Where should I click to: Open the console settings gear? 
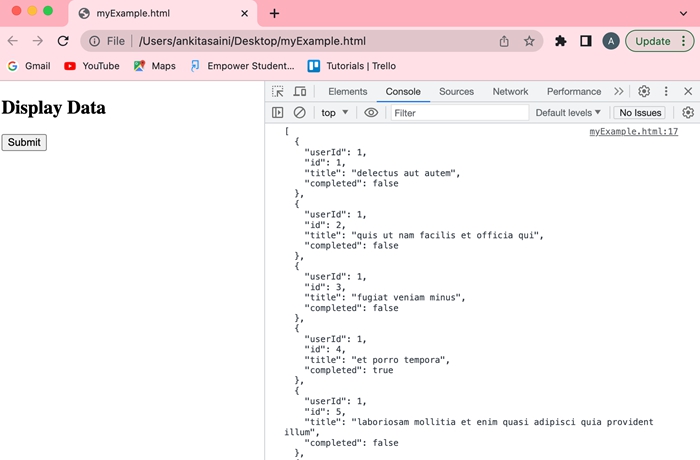[687, 113]
